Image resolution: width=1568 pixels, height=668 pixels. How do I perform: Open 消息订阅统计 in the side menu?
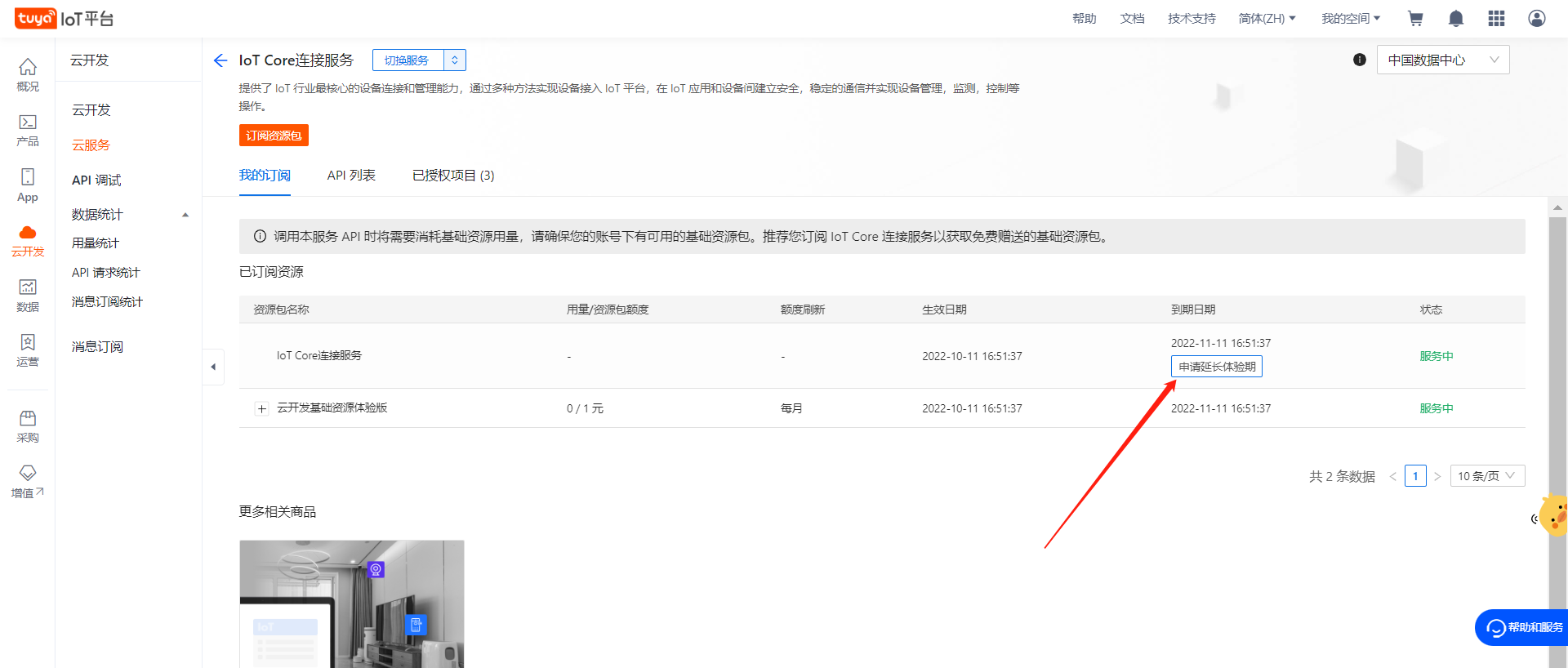pyautogui.click(x=107, y=302)
